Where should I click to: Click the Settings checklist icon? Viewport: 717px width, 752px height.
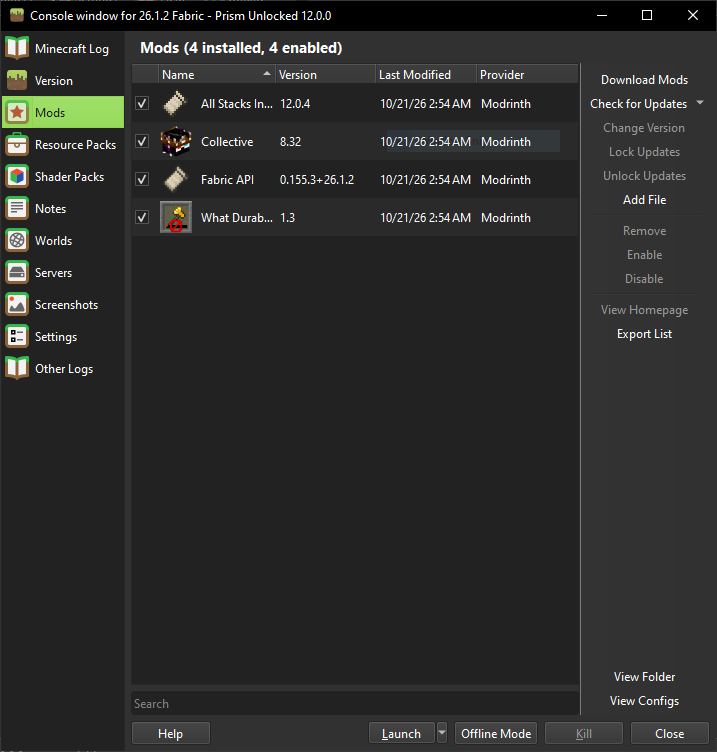coord(17,337)
